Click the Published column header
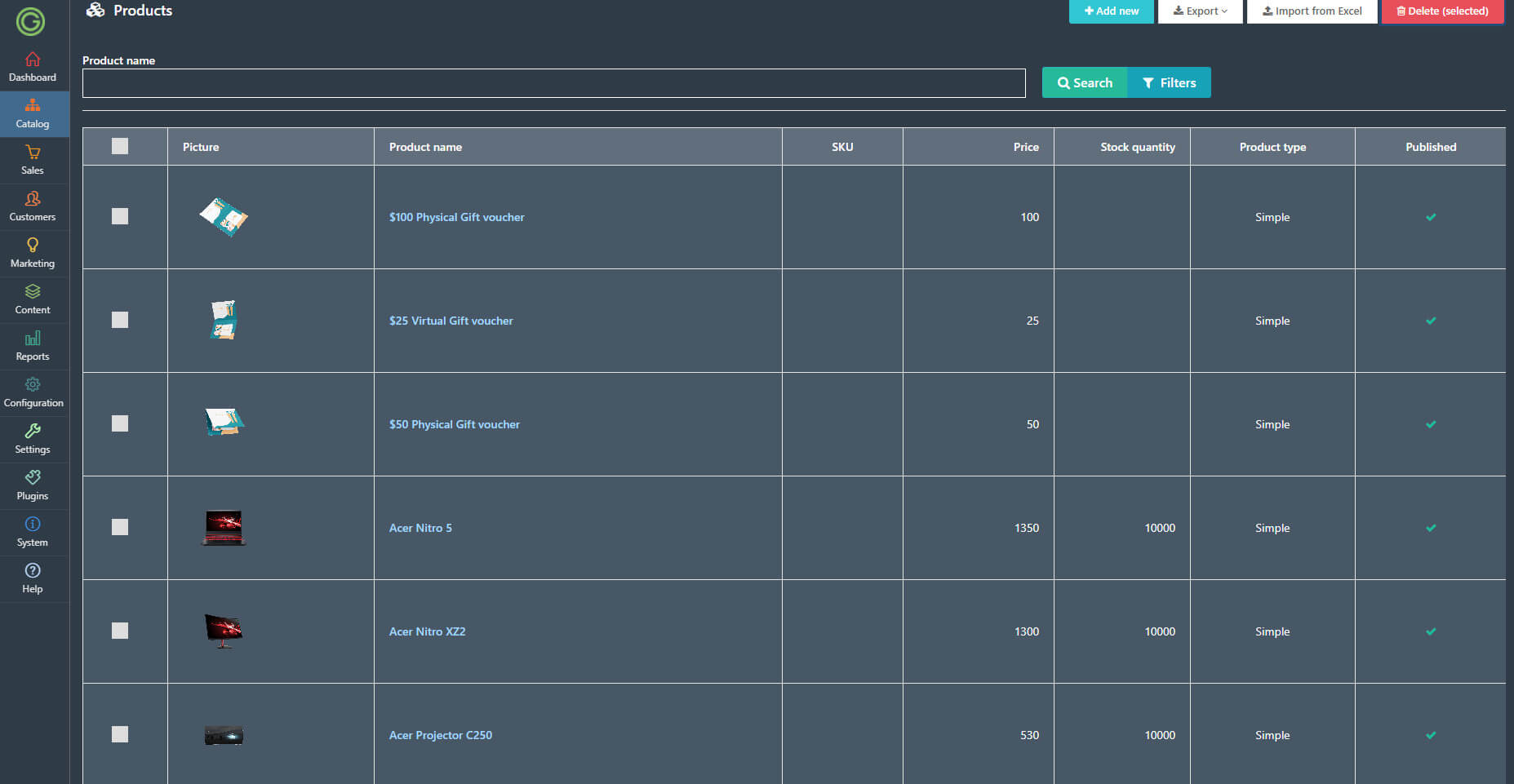 click(1431, 147)
